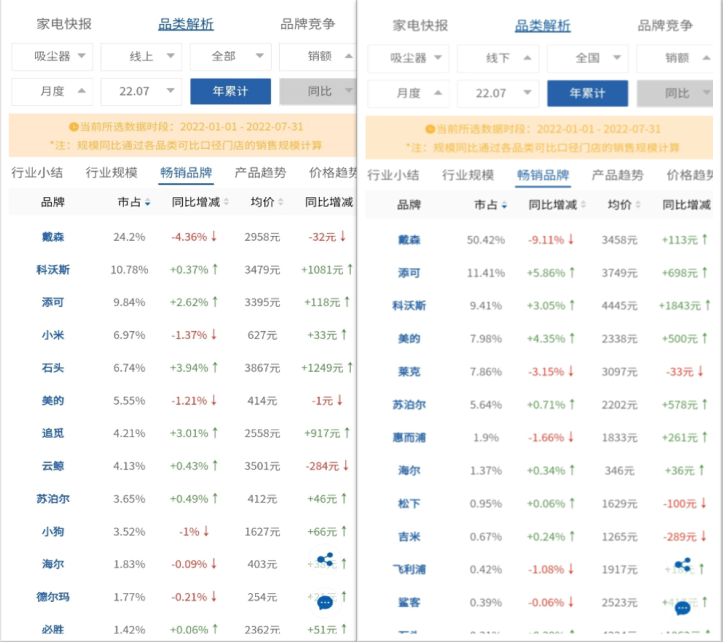Select 品类解析 tab in left panel
The height and width of the screenshot is (642, 723).
[186, 24]
